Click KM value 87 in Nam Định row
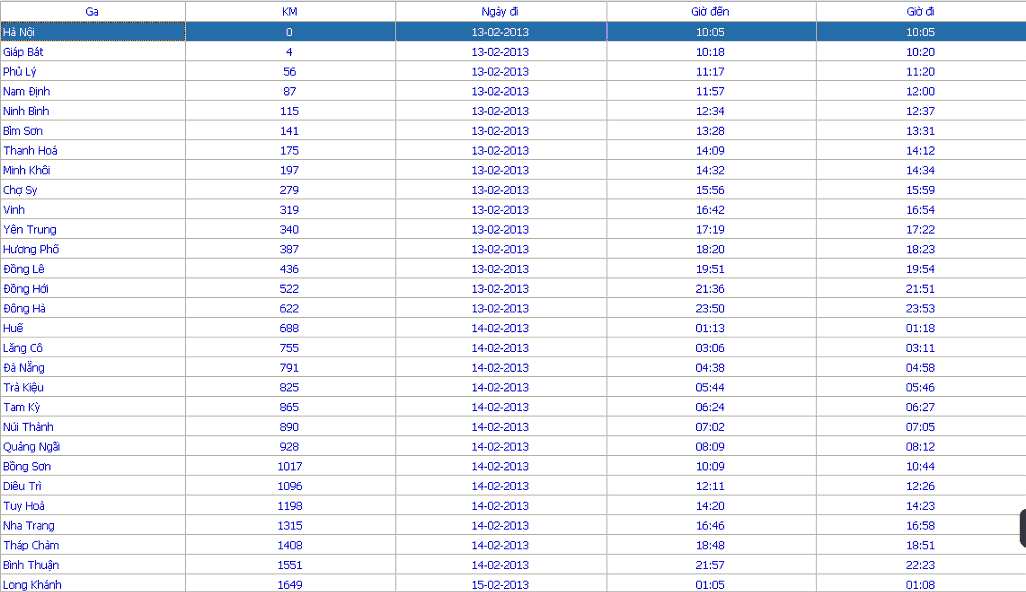This screenshot has height=592, width=1026. tap(290, 91)
